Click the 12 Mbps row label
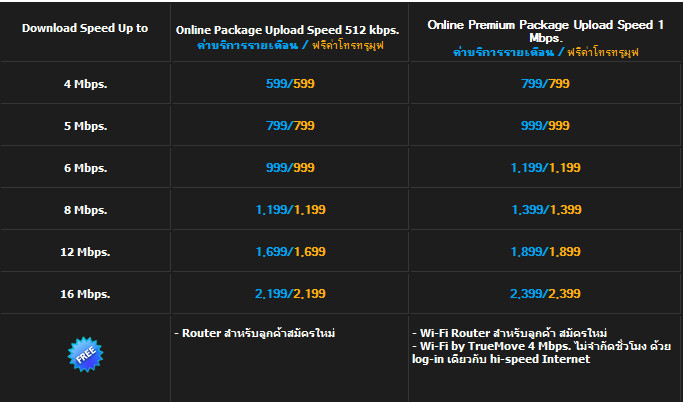 click(85, 252)
